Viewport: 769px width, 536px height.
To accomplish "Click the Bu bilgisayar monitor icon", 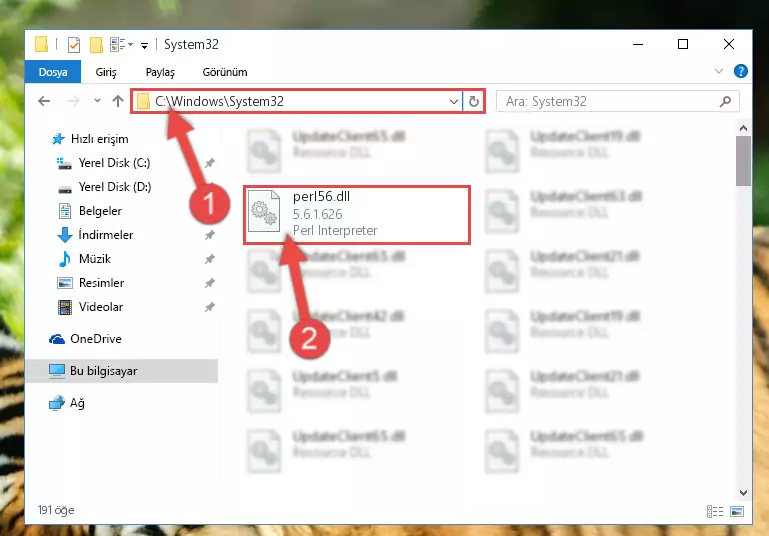I will (x=57, y=371).
